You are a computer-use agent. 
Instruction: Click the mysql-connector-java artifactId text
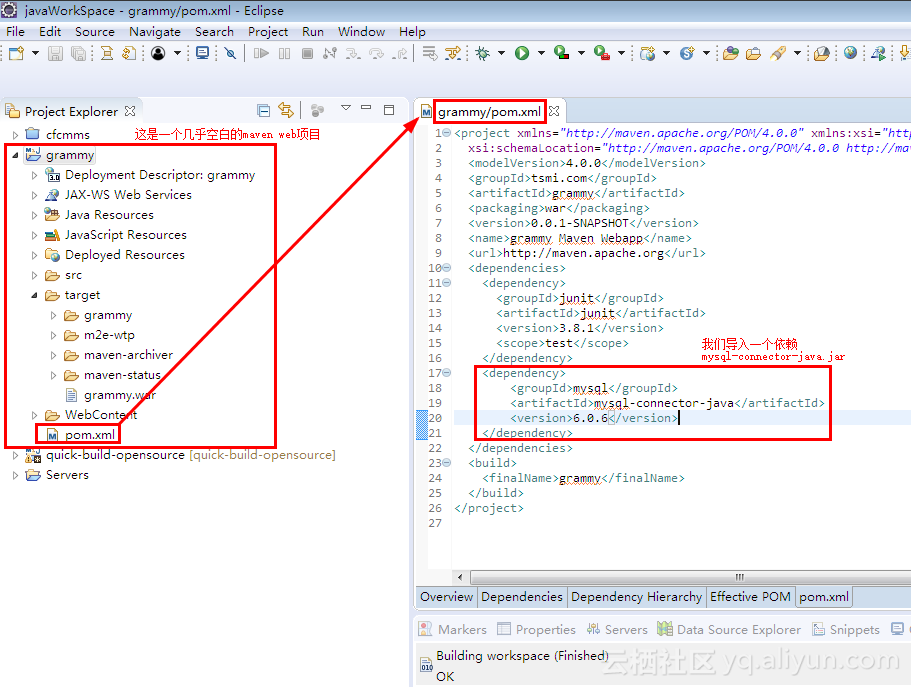click(x=664, y=403)
